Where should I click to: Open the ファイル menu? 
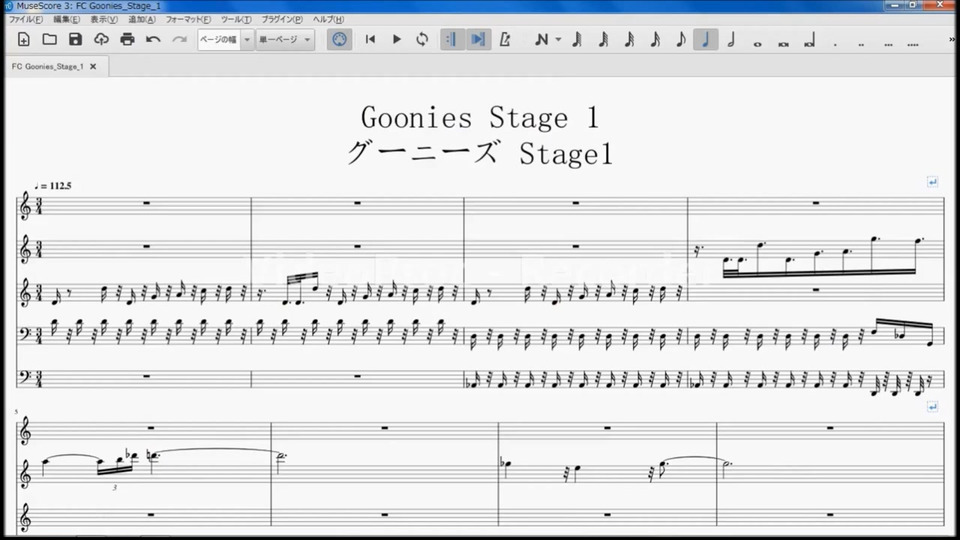click(x=25, y=20)
